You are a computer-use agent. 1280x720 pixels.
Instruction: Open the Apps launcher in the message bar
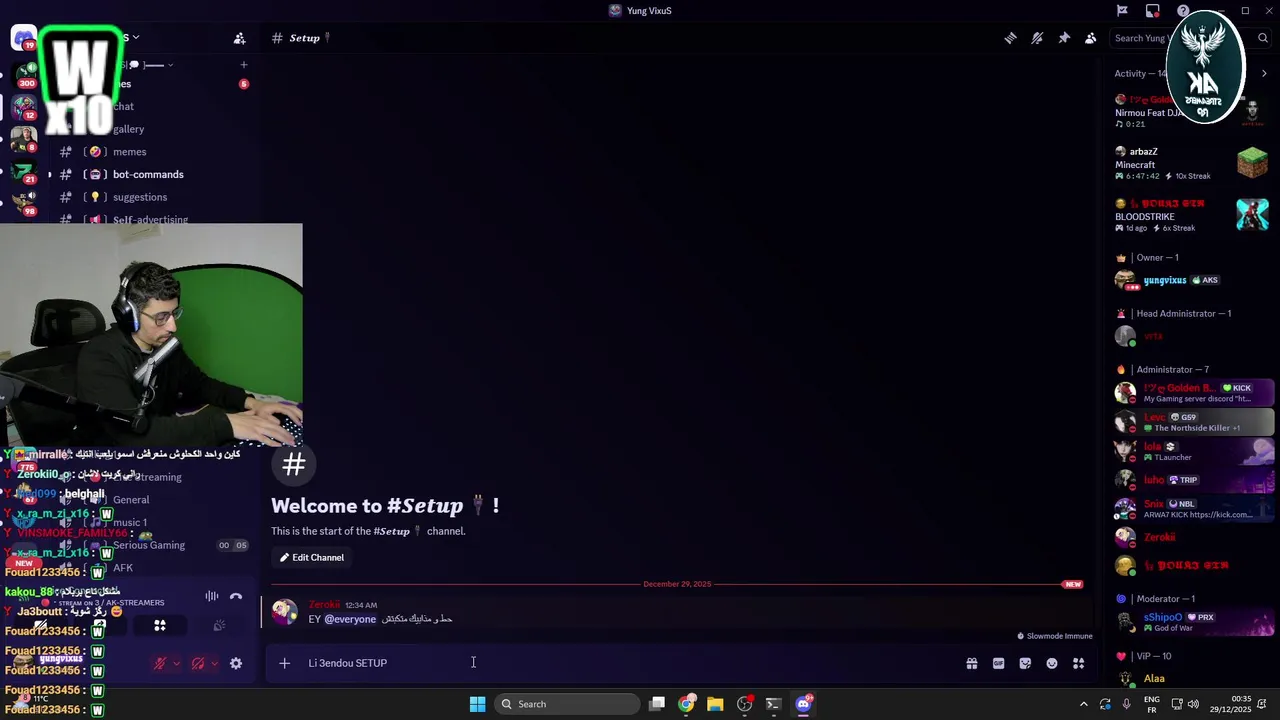[x=1078, y=663]
